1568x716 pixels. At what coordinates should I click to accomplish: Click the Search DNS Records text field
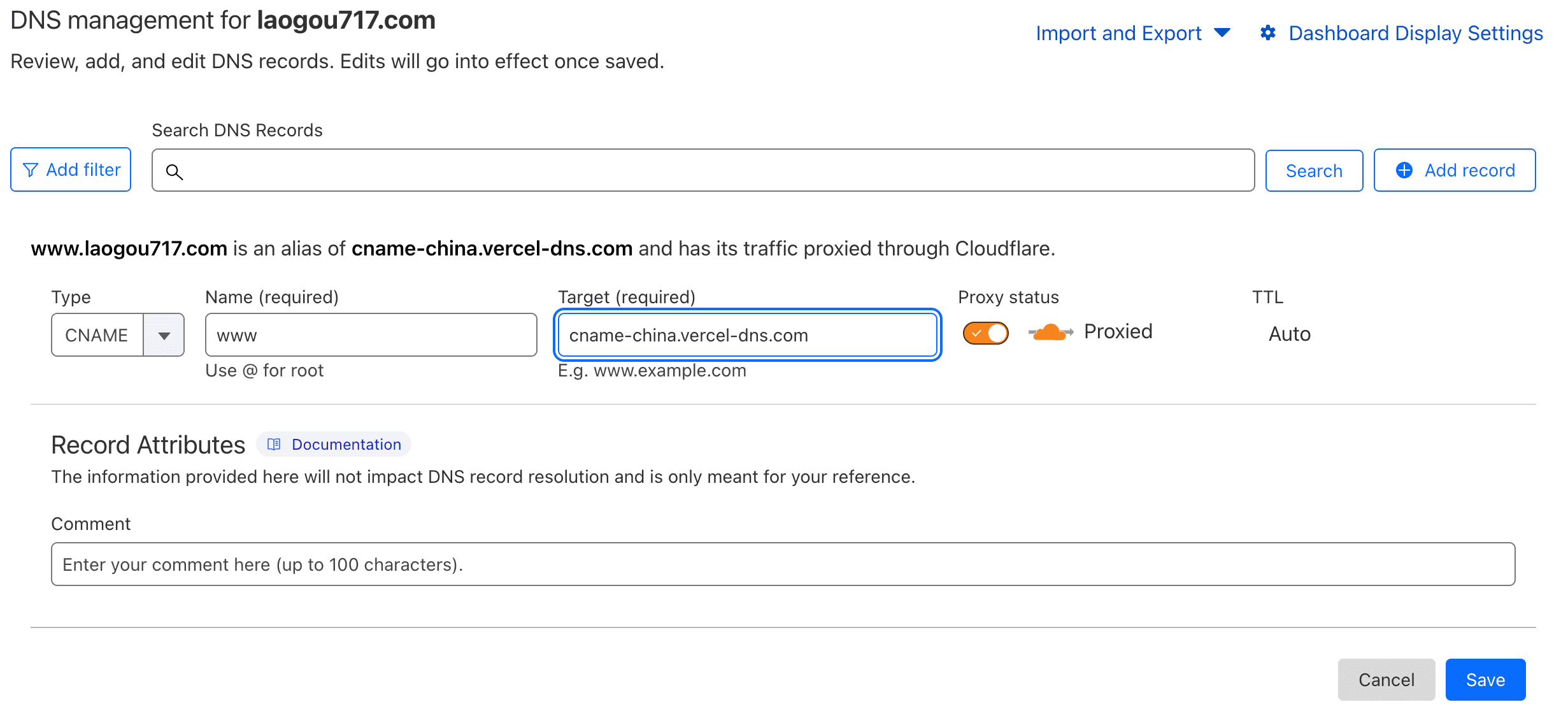tap(702, 170)
